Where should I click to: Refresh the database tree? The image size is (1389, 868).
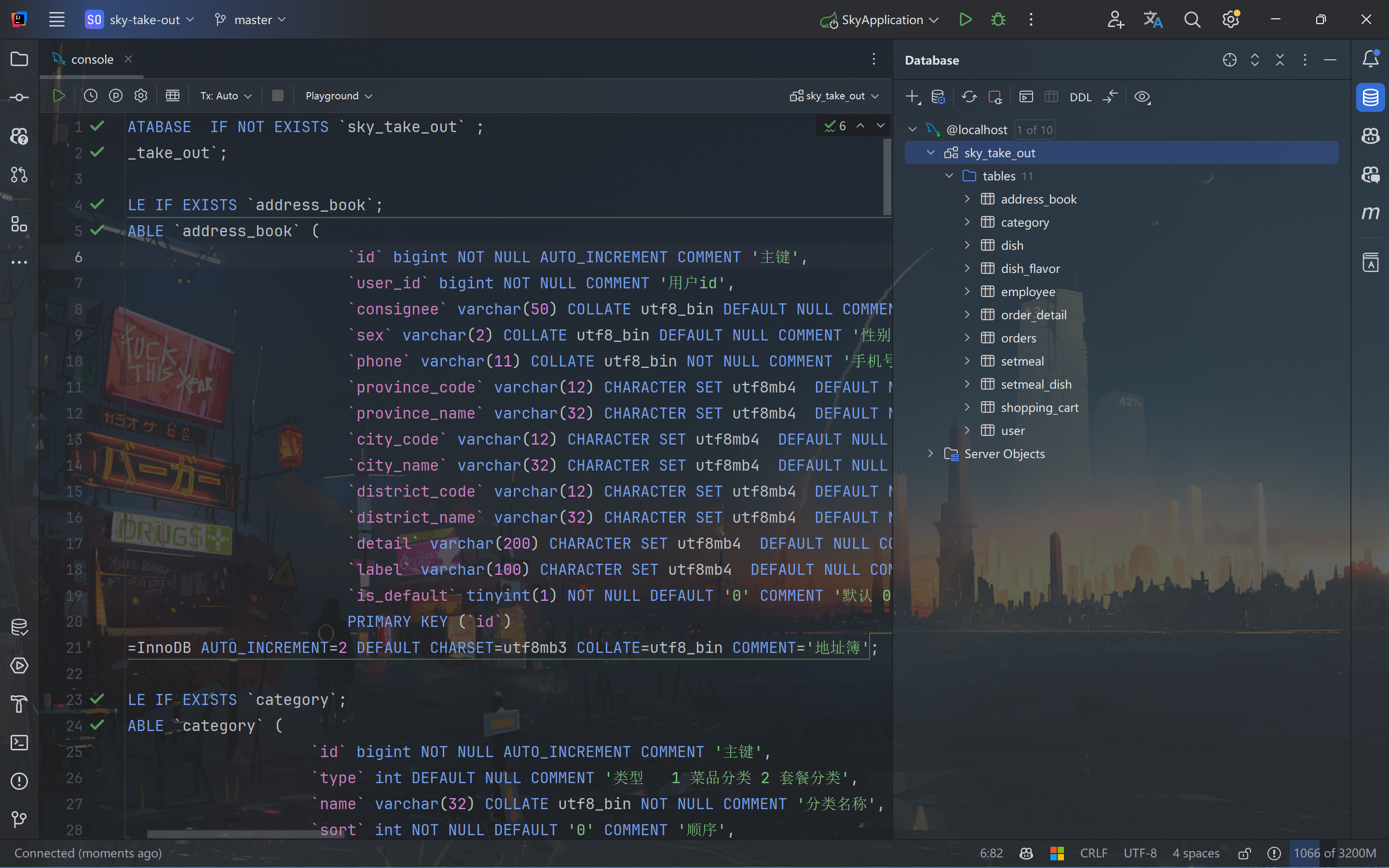coord(969,97)
